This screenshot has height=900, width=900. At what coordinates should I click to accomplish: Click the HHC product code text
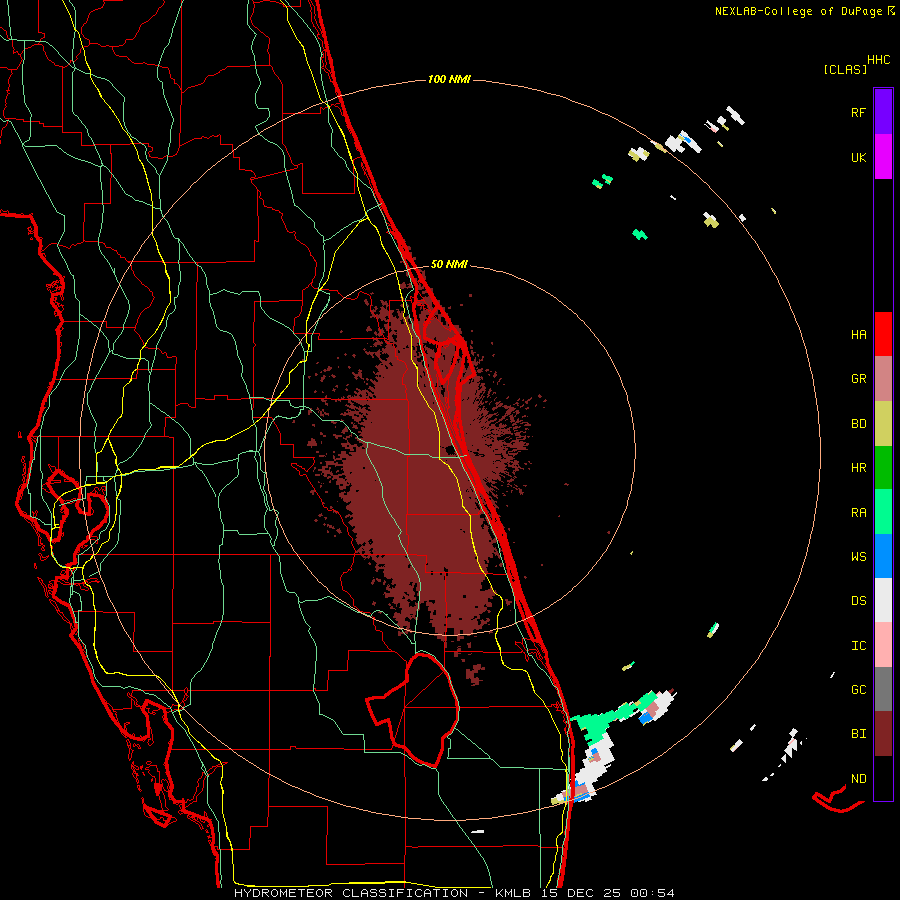(878, 60)
